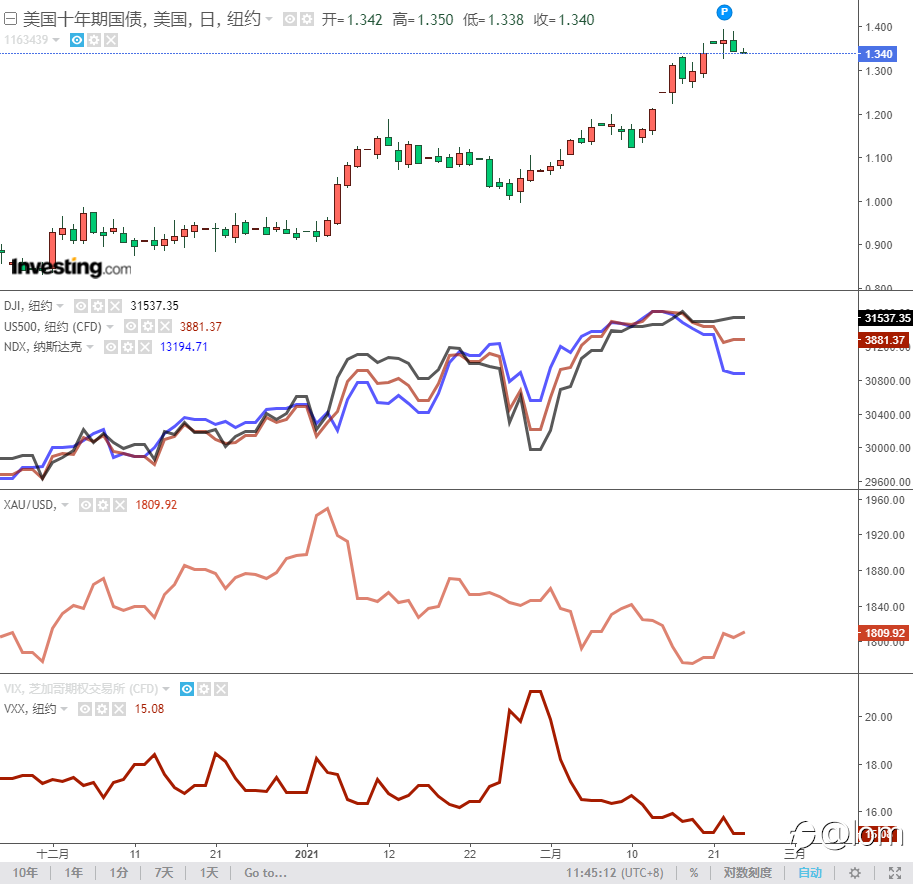The height and width of the screenshot is (884, 913).
Task: Click the Go to... button
Action: 265,873
